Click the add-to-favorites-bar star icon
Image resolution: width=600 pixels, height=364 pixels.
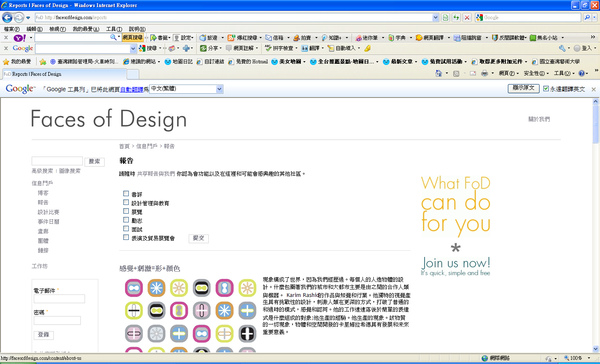pos(43,62)
